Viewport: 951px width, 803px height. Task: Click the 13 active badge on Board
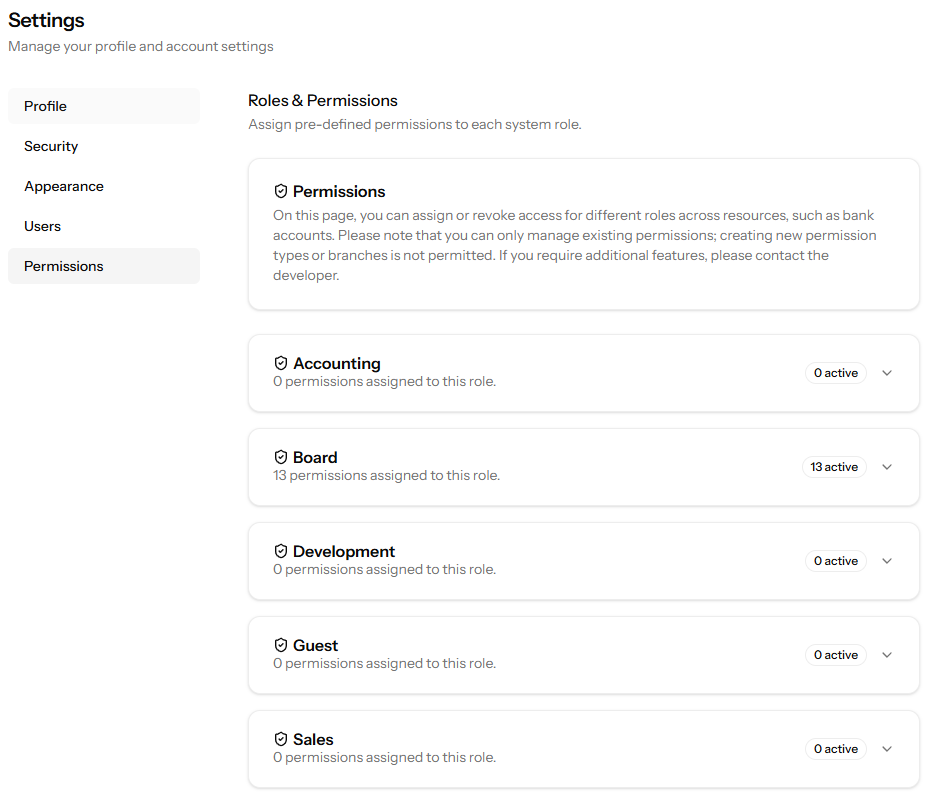834,467
